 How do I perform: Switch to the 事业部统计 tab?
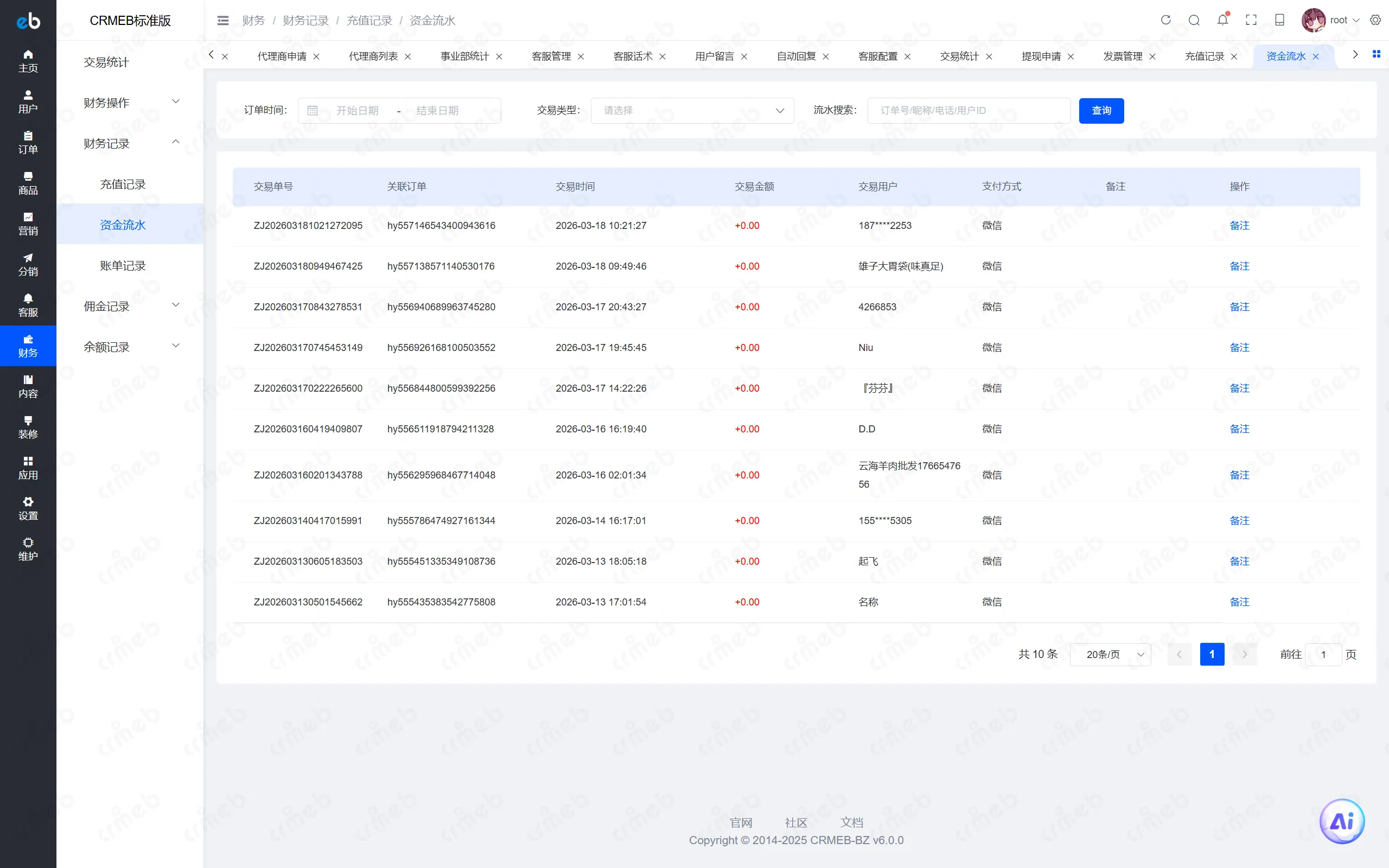pyautogui.click(x=464, y=56)
